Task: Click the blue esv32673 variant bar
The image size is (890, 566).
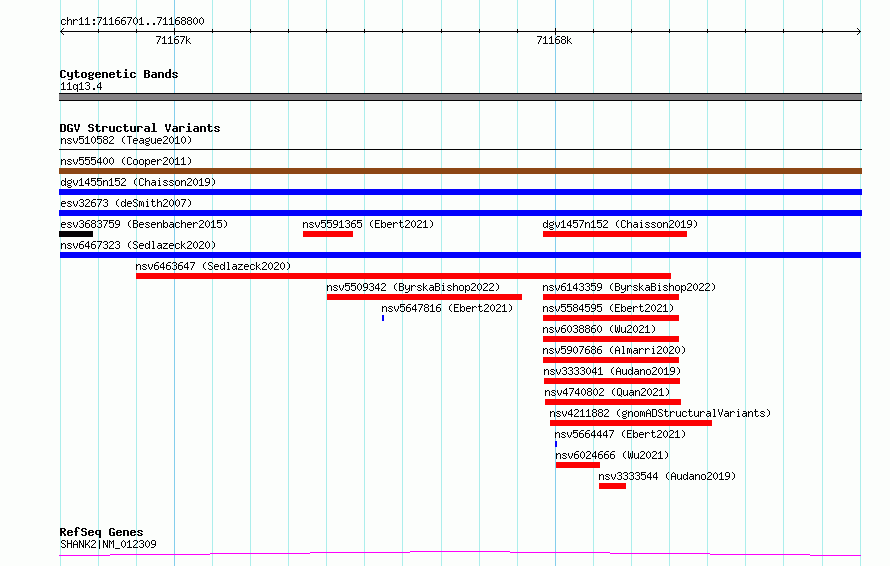Action: tap(460, 213)
